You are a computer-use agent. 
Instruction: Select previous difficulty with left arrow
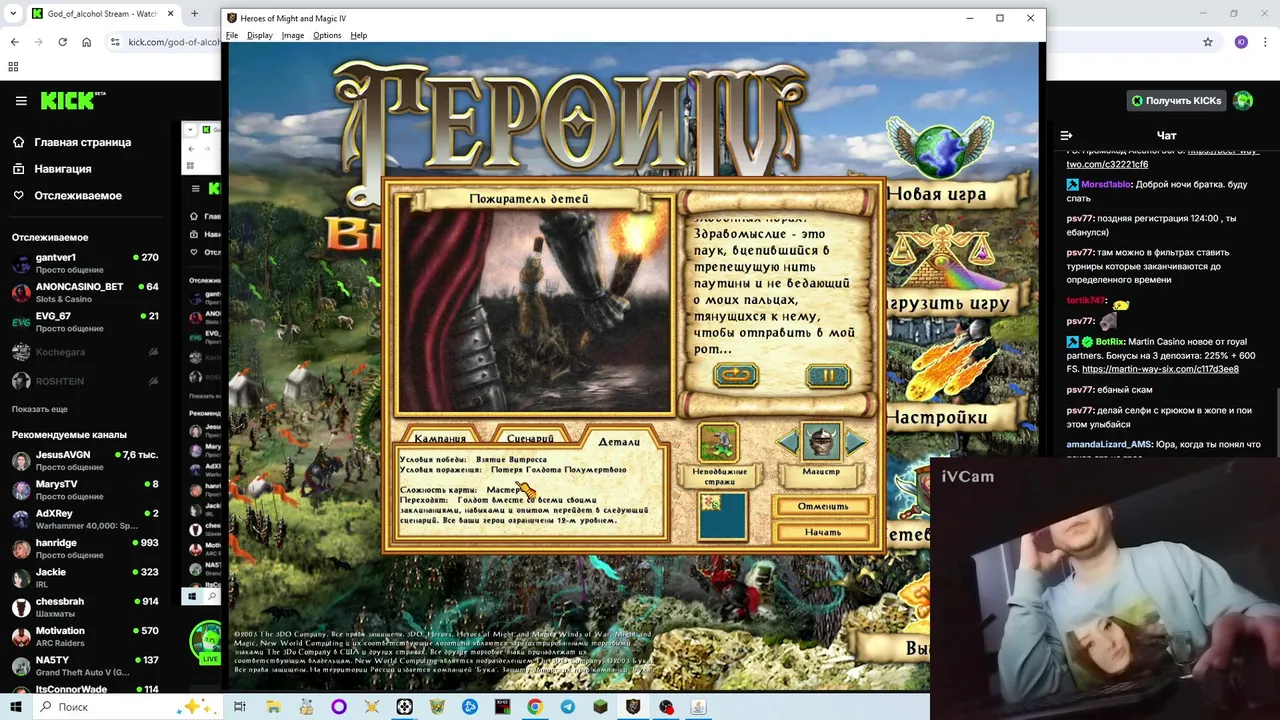[789, 442]
